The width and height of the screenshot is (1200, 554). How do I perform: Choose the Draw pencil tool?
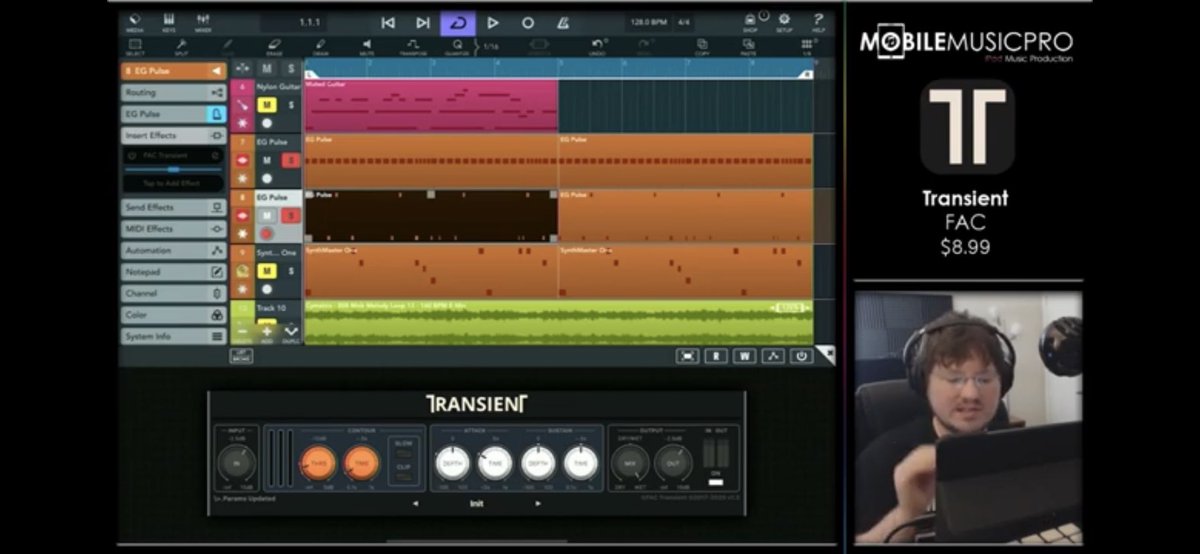(320, 47)
